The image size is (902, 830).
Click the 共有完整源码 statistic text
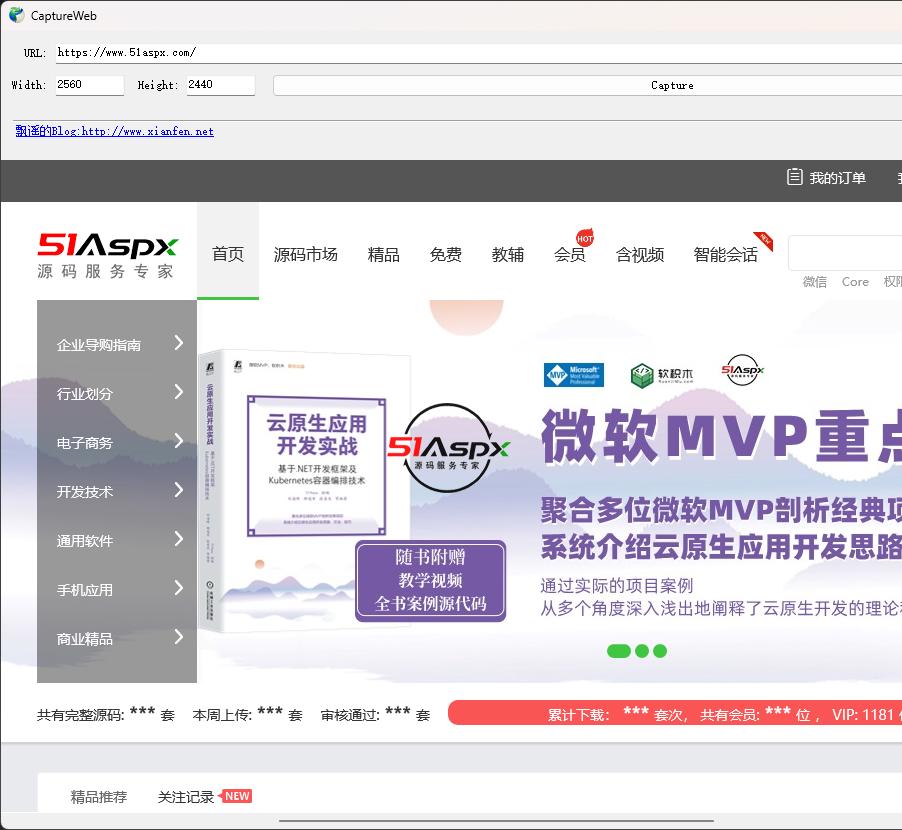tap(106, 714)
